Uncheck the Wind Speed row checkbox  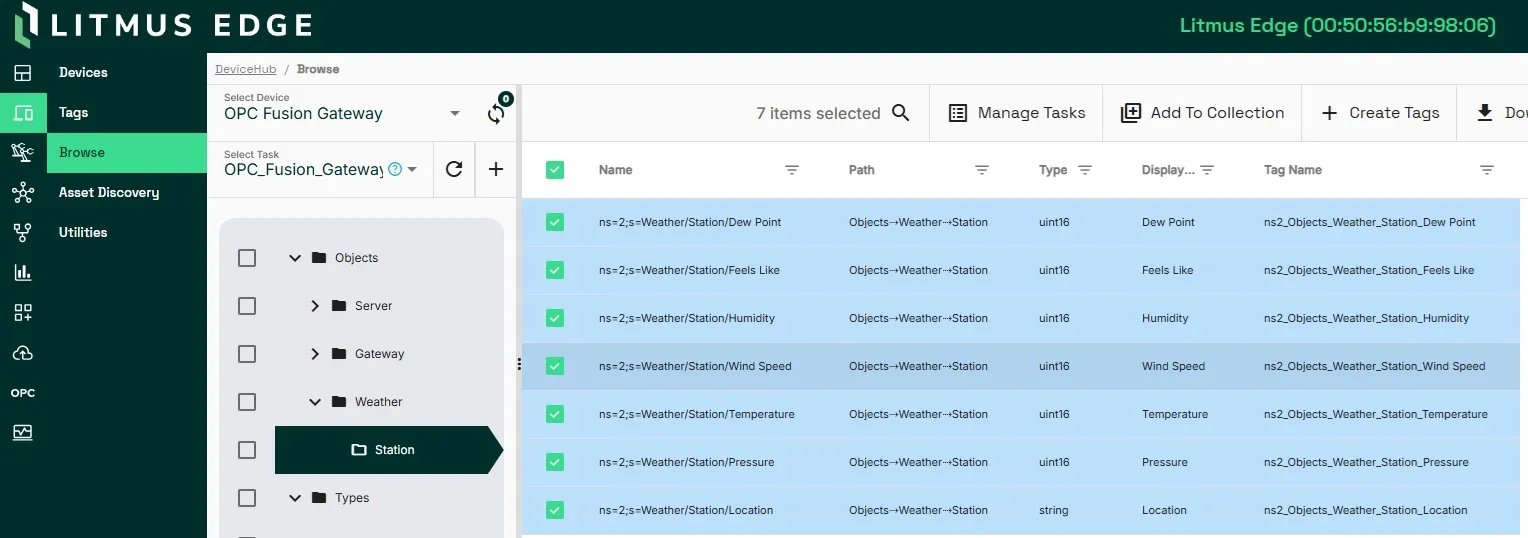[555, 366]
